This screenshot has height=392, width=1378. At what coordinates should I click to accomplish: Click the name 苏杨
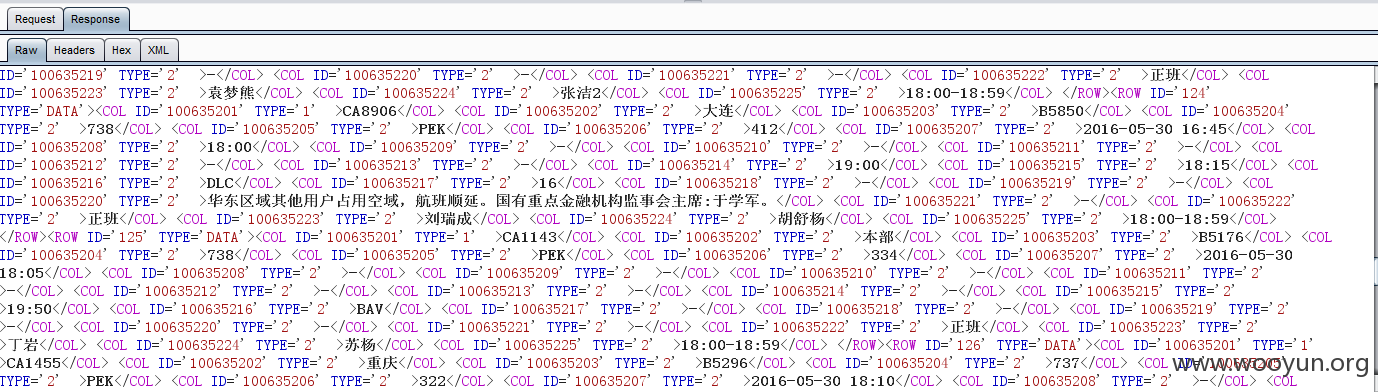[361, 345]
